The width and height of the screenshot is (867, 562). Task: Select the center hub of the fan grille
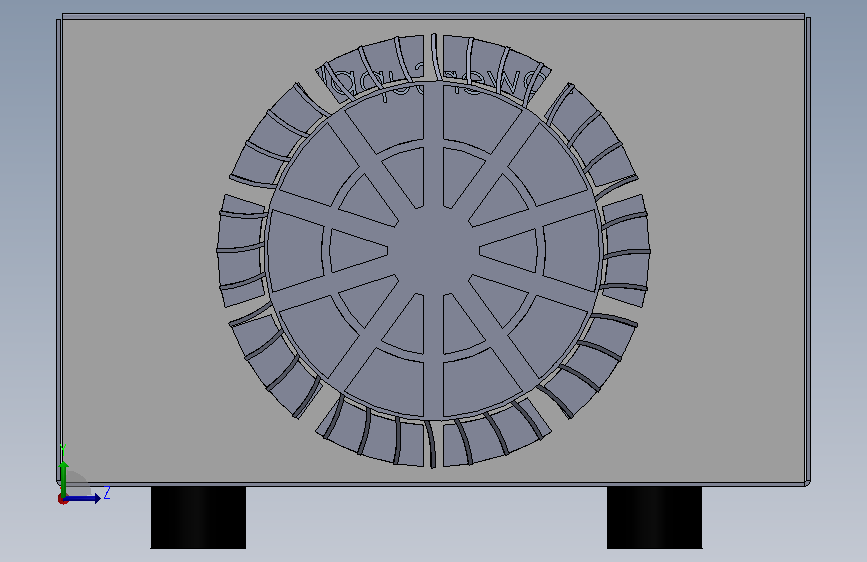(x=434, y=251)
